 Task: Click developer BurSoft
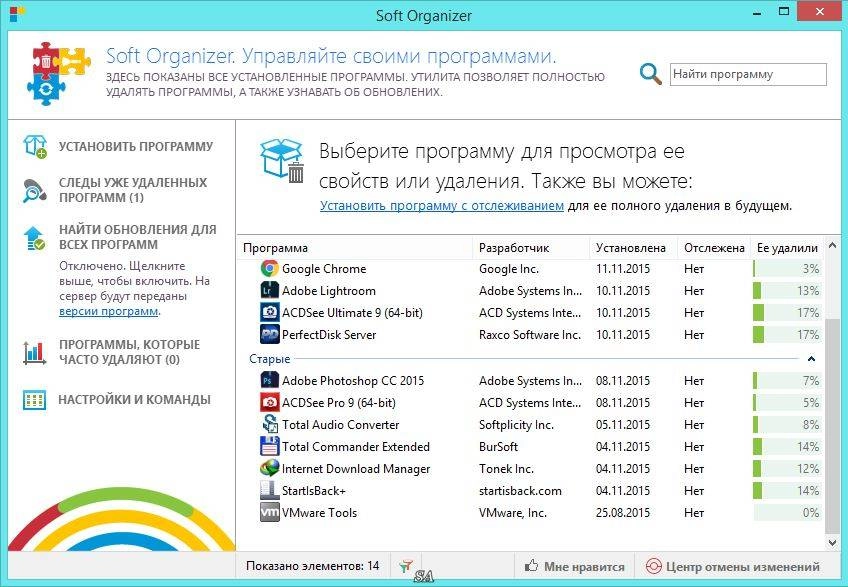[498, 447]
